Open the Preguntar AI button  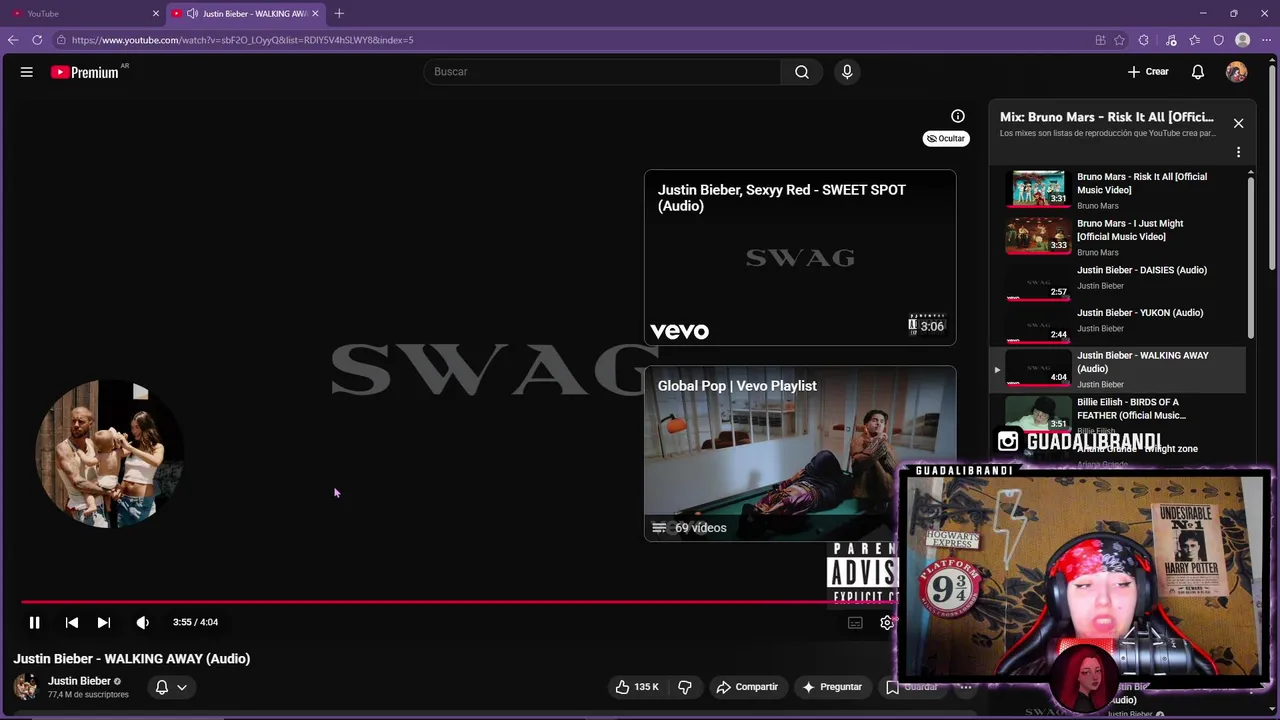pyautogui.click(x=832, y=687)
